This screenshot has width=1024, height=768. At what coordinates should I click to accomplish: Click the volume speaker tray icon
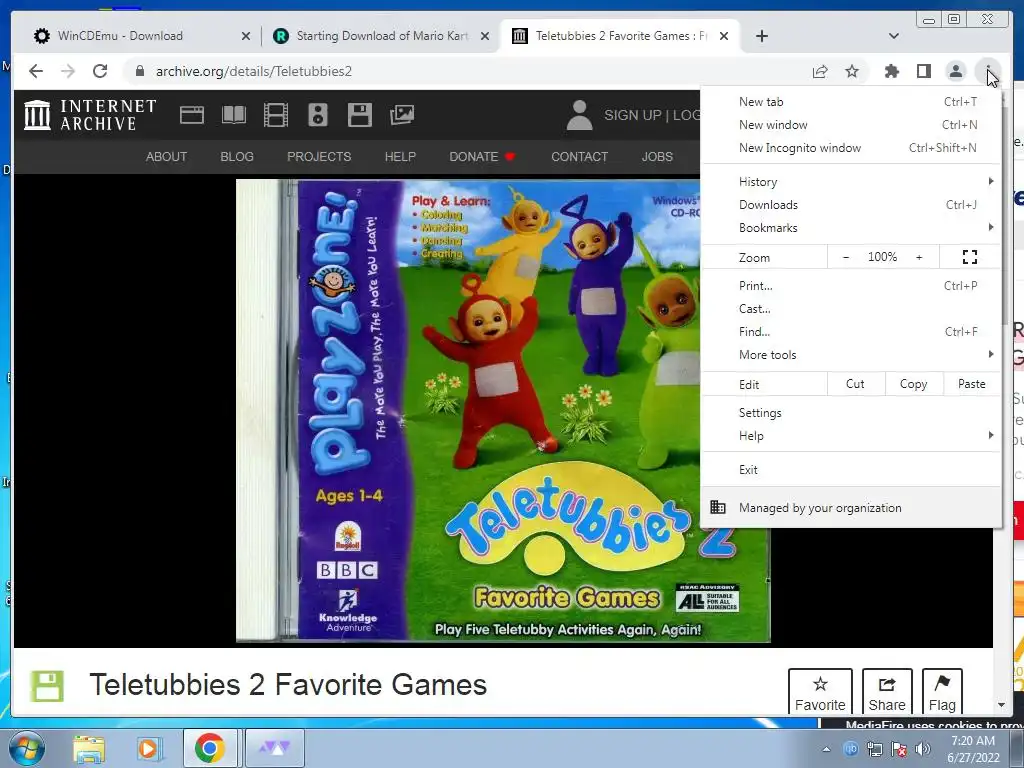(923, 749)
